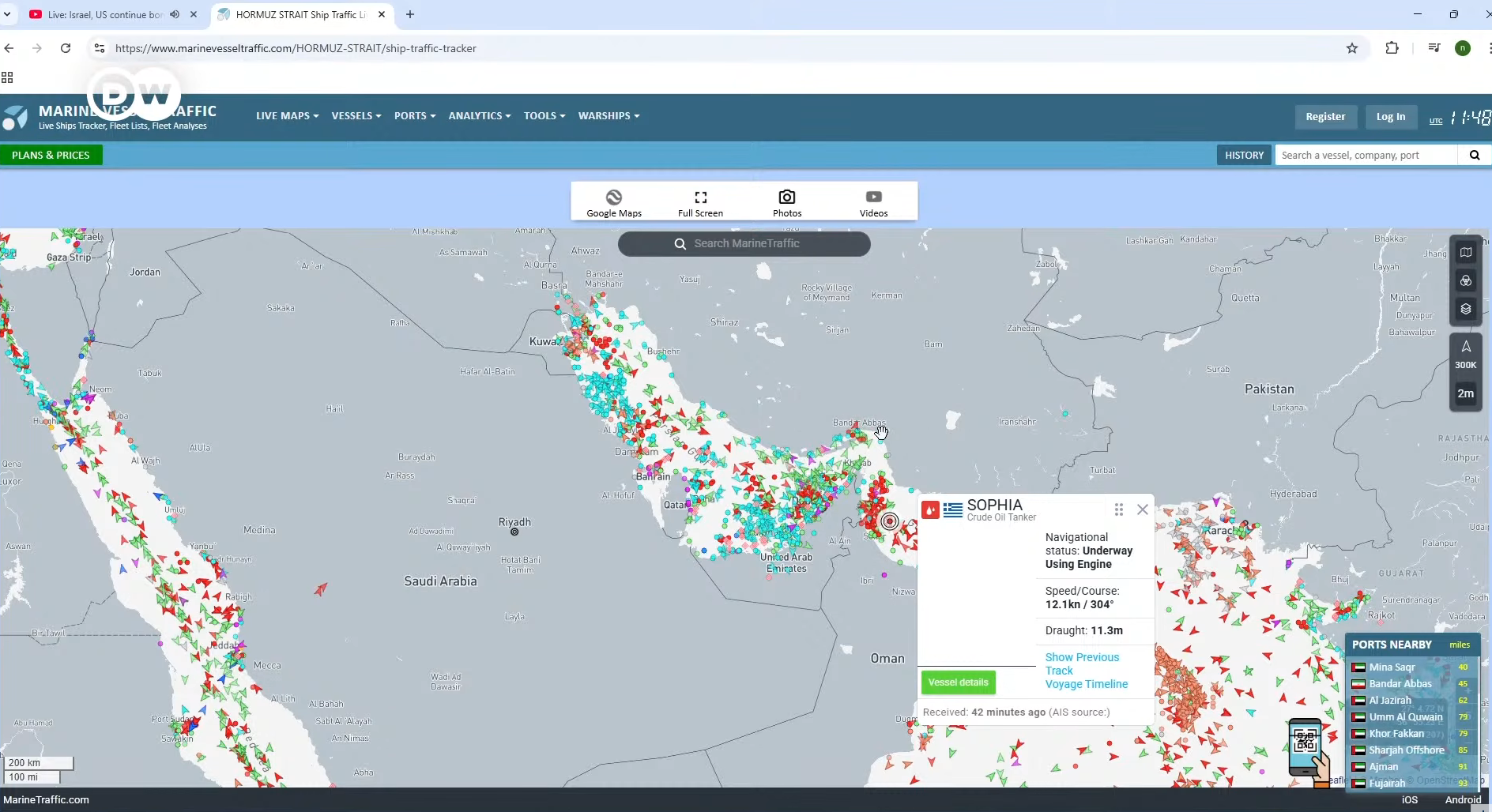Switch to the Live: Israel YouTube tab
This screenshot has height=812, width=1492.
coord(104,14)
